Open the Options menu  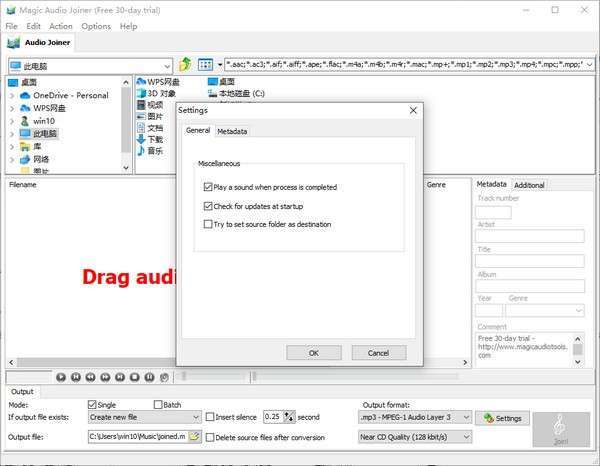click(96, 26)
